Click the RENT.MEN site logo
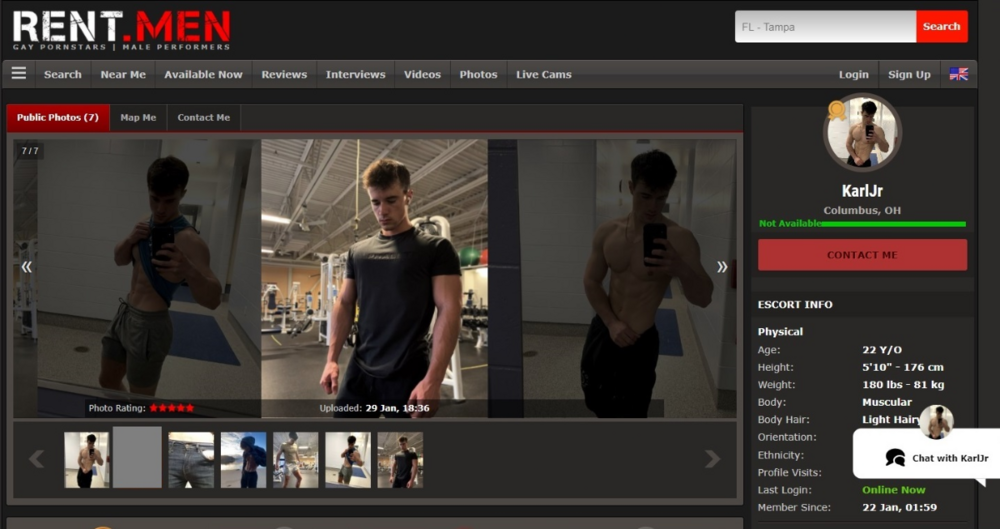Screen dimensions: 1000x529 coord(121,30)
